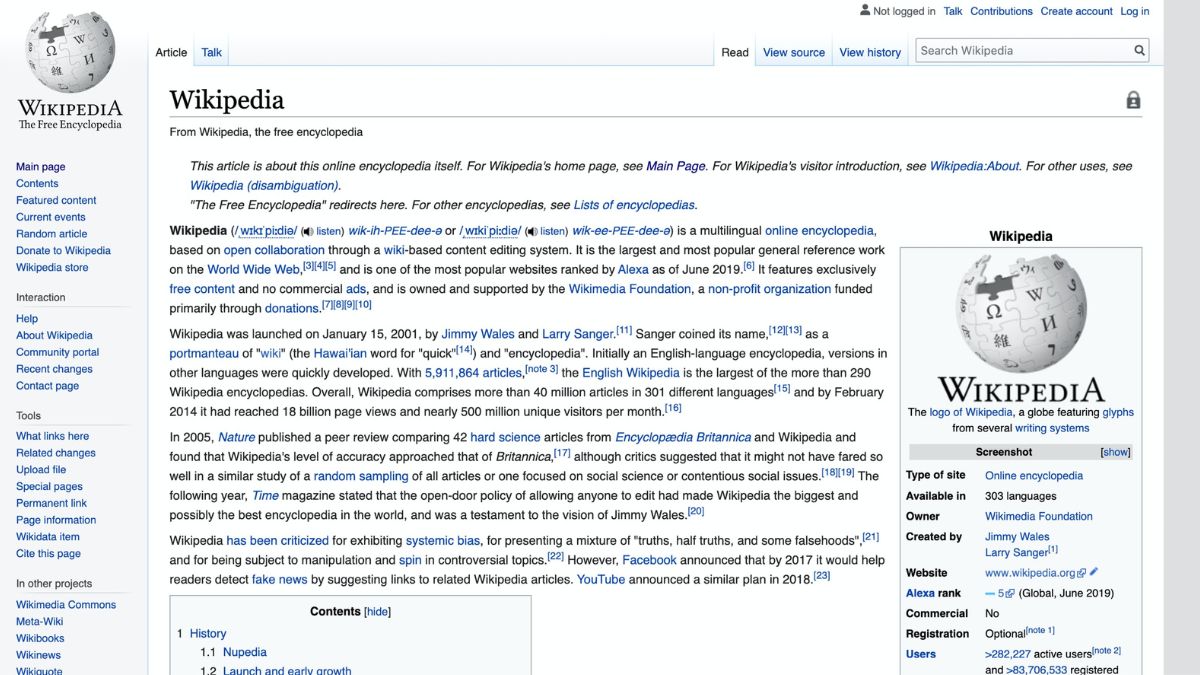The width and height of the screenshot is (1200, 675).
Task: Open Wikimedia Commons project link
Action: tap(66, 605)
